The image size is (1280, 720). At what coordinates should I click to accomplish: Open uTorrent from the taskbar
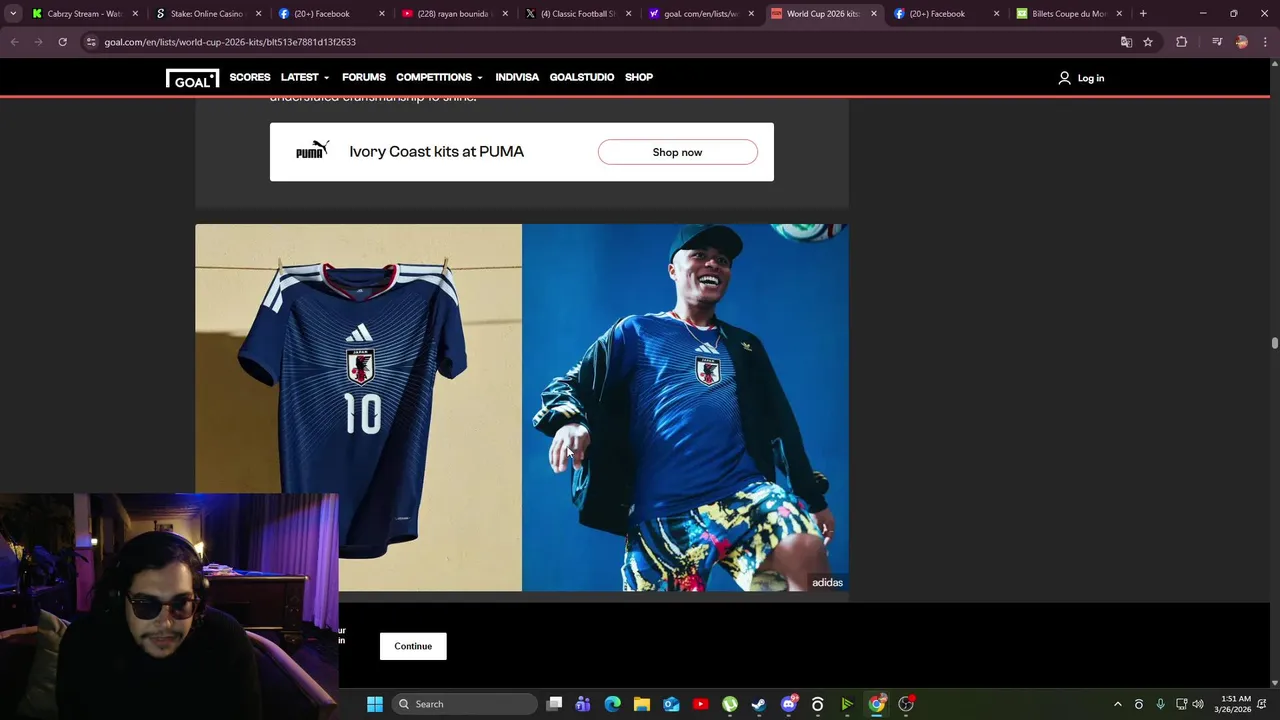tap(730, 704)
